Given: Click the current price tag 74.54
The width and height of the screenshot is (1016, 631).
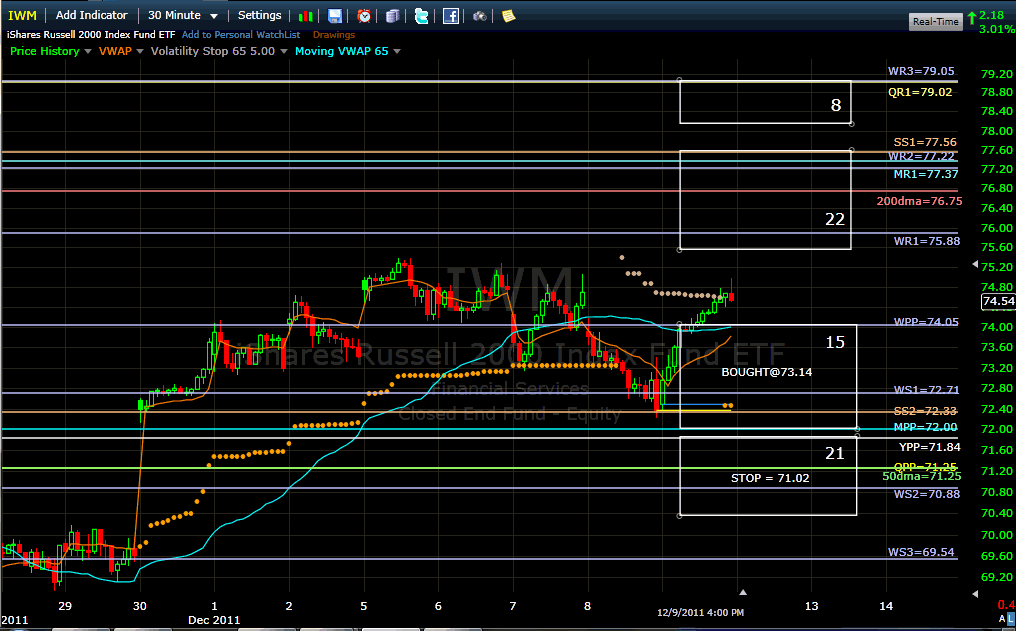Looking at the screenshot, I should [x=999, y=301].
